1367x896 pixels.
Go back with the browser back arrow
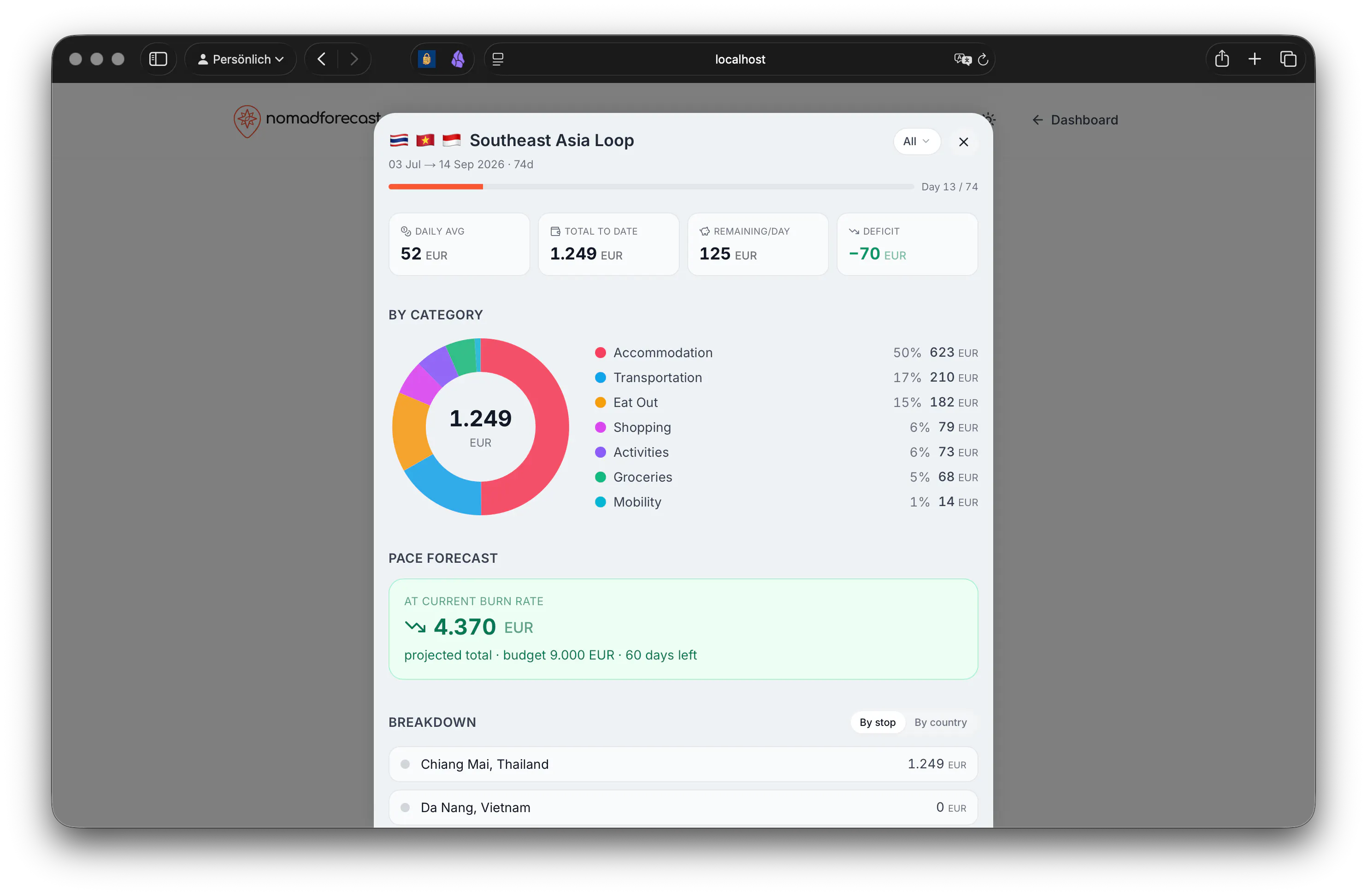point(322,59)
